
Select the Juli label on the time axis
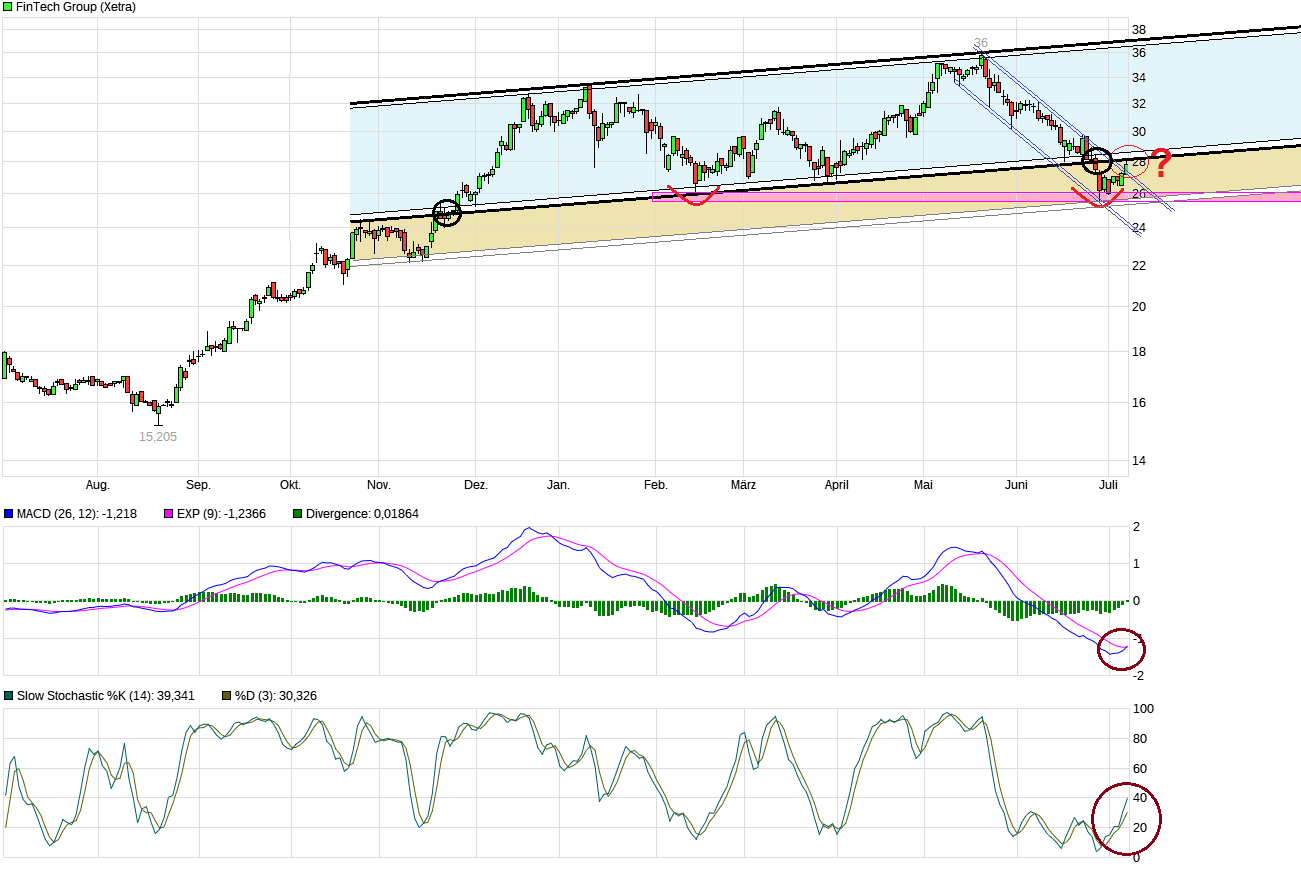click(1108, 484)
